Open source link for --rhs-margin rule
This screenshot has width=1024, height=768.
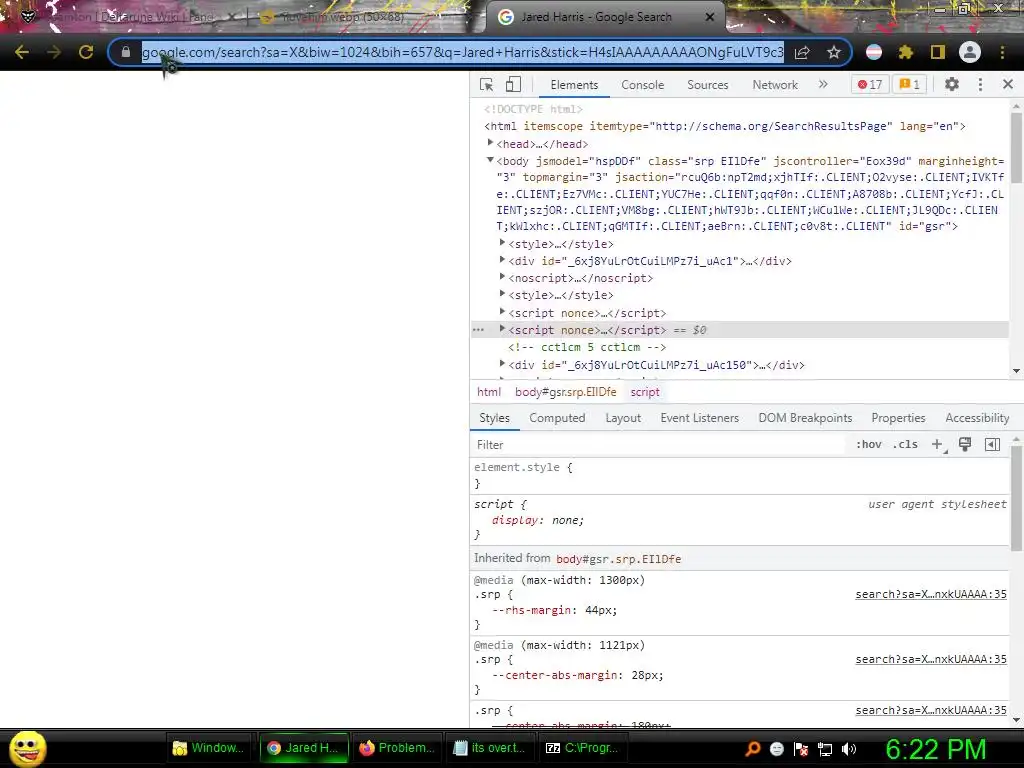pyautogui.click(x=931, y=594)
